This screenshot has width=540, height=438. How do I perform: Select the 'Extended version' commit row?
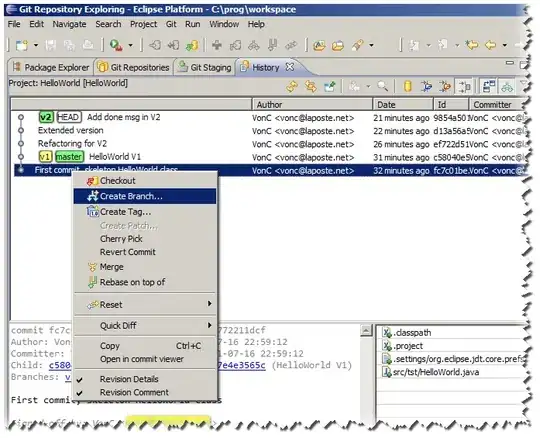[269, 131]
